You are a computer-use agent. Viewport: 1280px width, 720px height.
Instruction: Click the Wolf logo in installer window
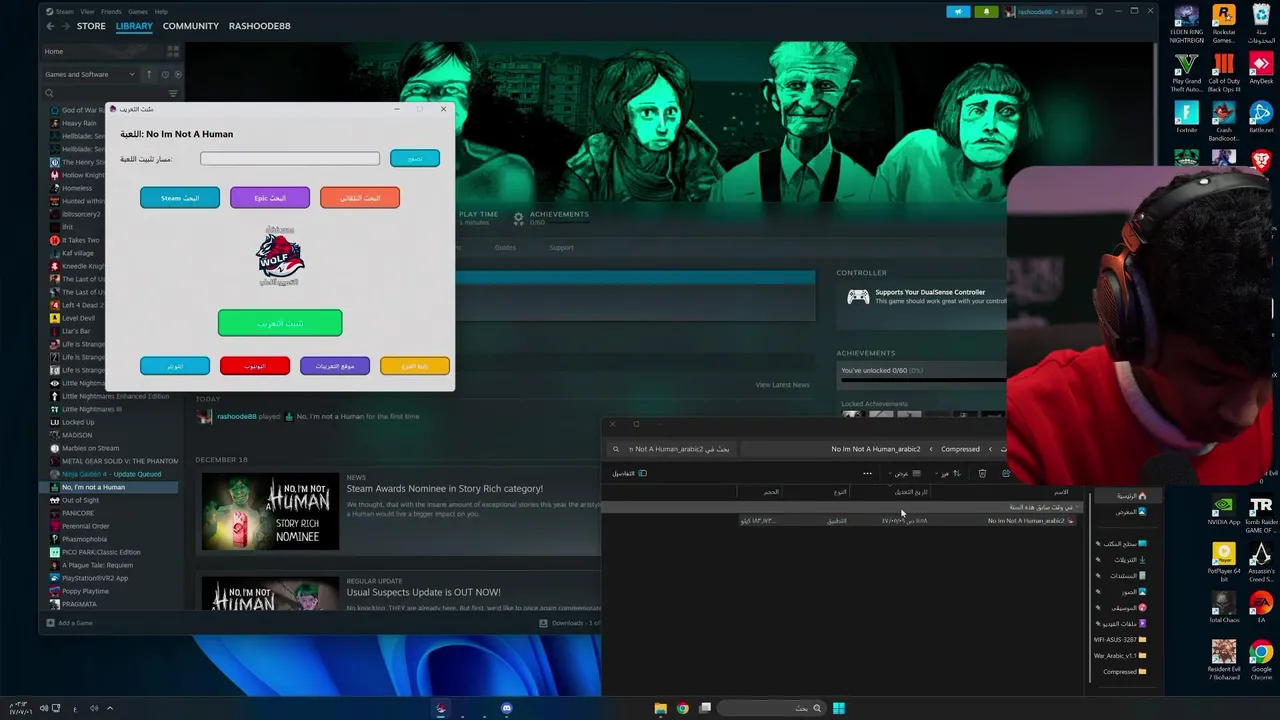(x=280, y=257)
